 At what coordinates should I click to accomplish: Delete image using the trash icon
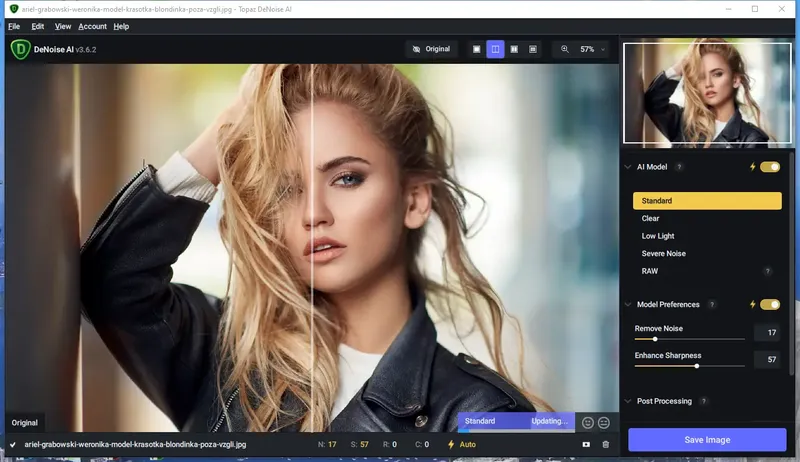tap(606, 445)
